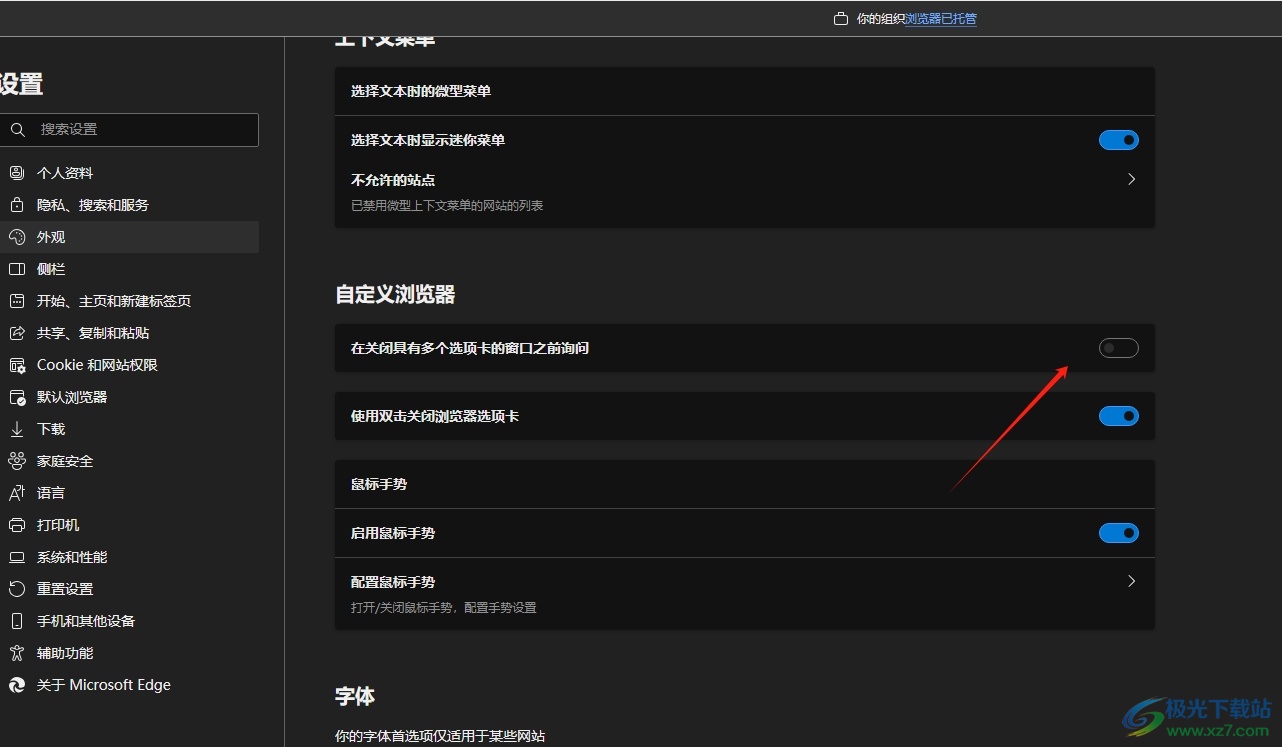Click the 字体 section heading
This screenshot has height=747, width=1282.
click(x=355, y=696)
